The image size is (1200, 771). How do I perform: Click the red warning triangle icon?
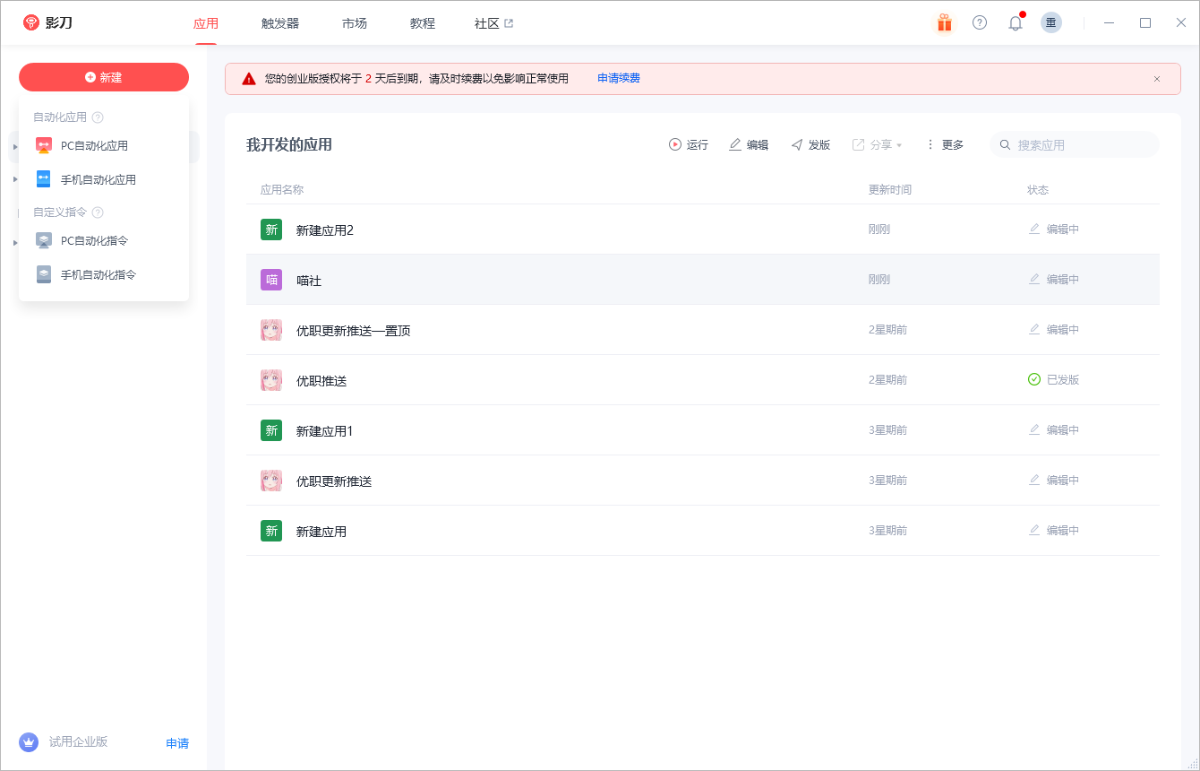[x=249, y=78]
